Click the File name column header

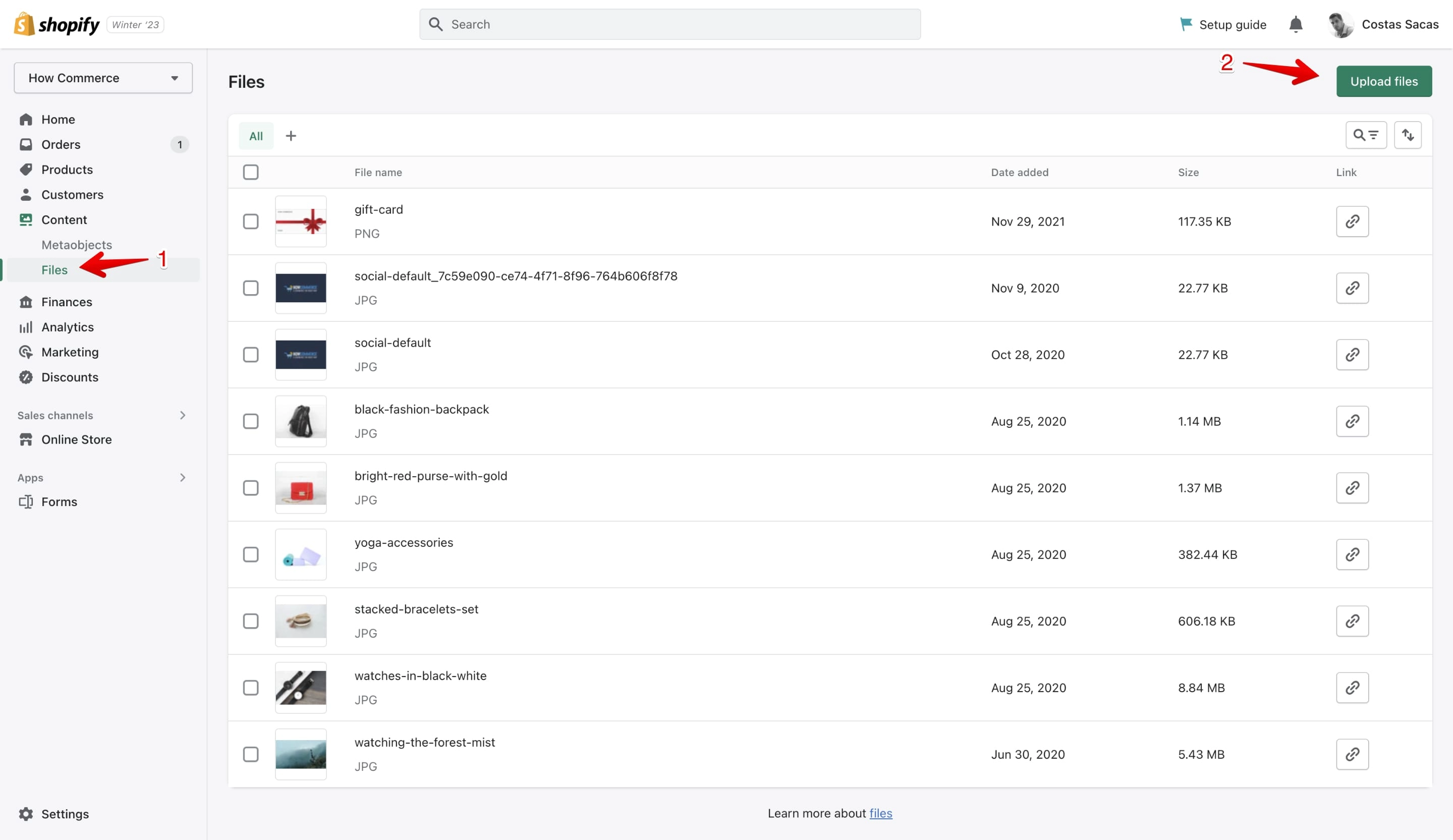click(x=378, y=172)
